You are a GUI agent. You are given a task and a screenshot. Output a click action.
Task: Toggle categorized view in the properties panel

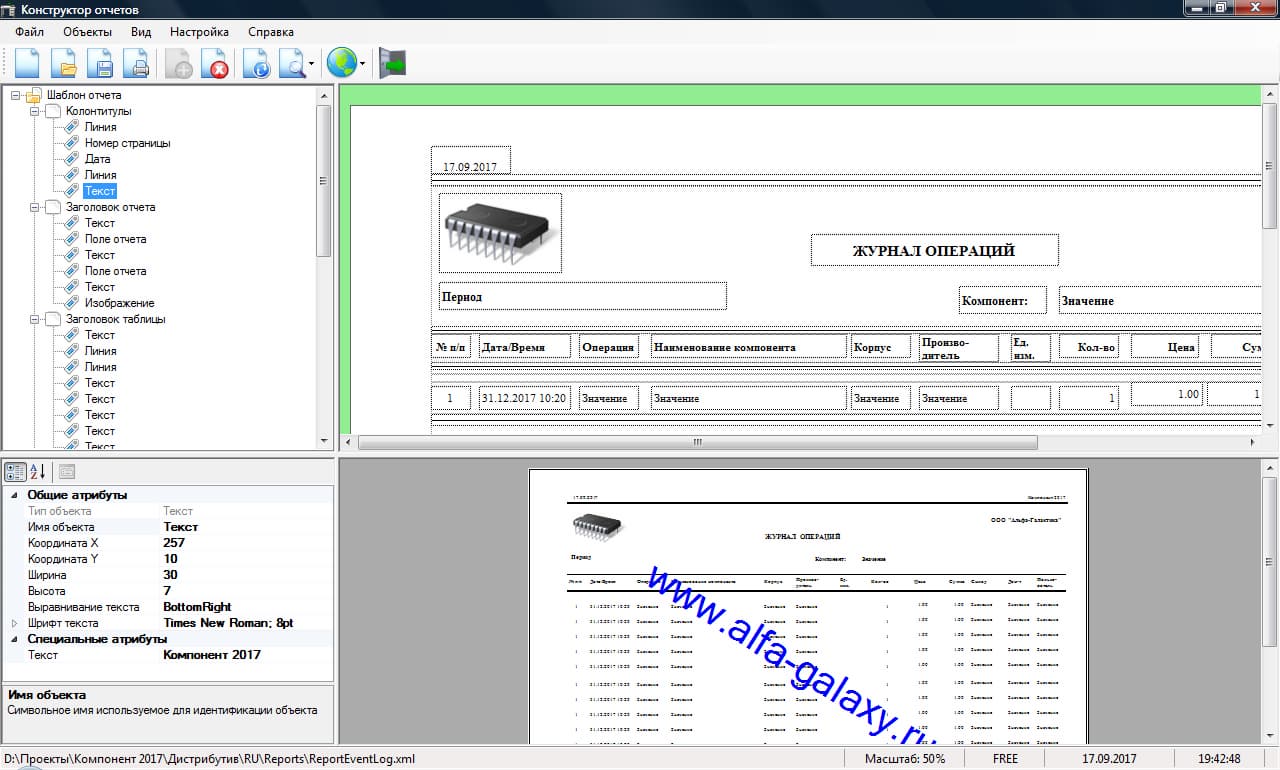pyautogui.click(x=15, y=472)
